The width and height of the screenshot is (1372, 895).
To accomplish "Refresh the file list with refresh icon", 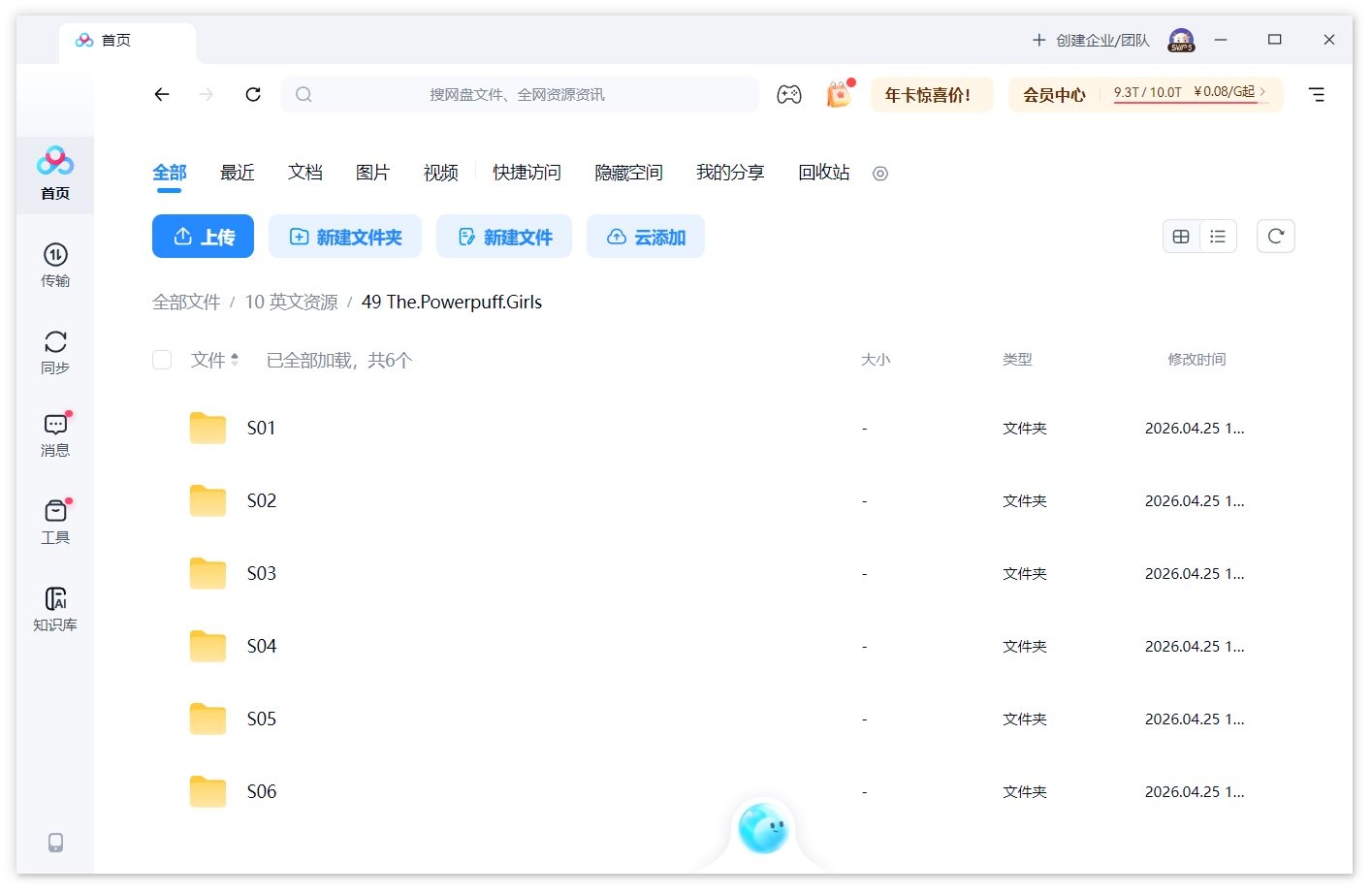I will pyautogui.click(x=1275, y=236).
